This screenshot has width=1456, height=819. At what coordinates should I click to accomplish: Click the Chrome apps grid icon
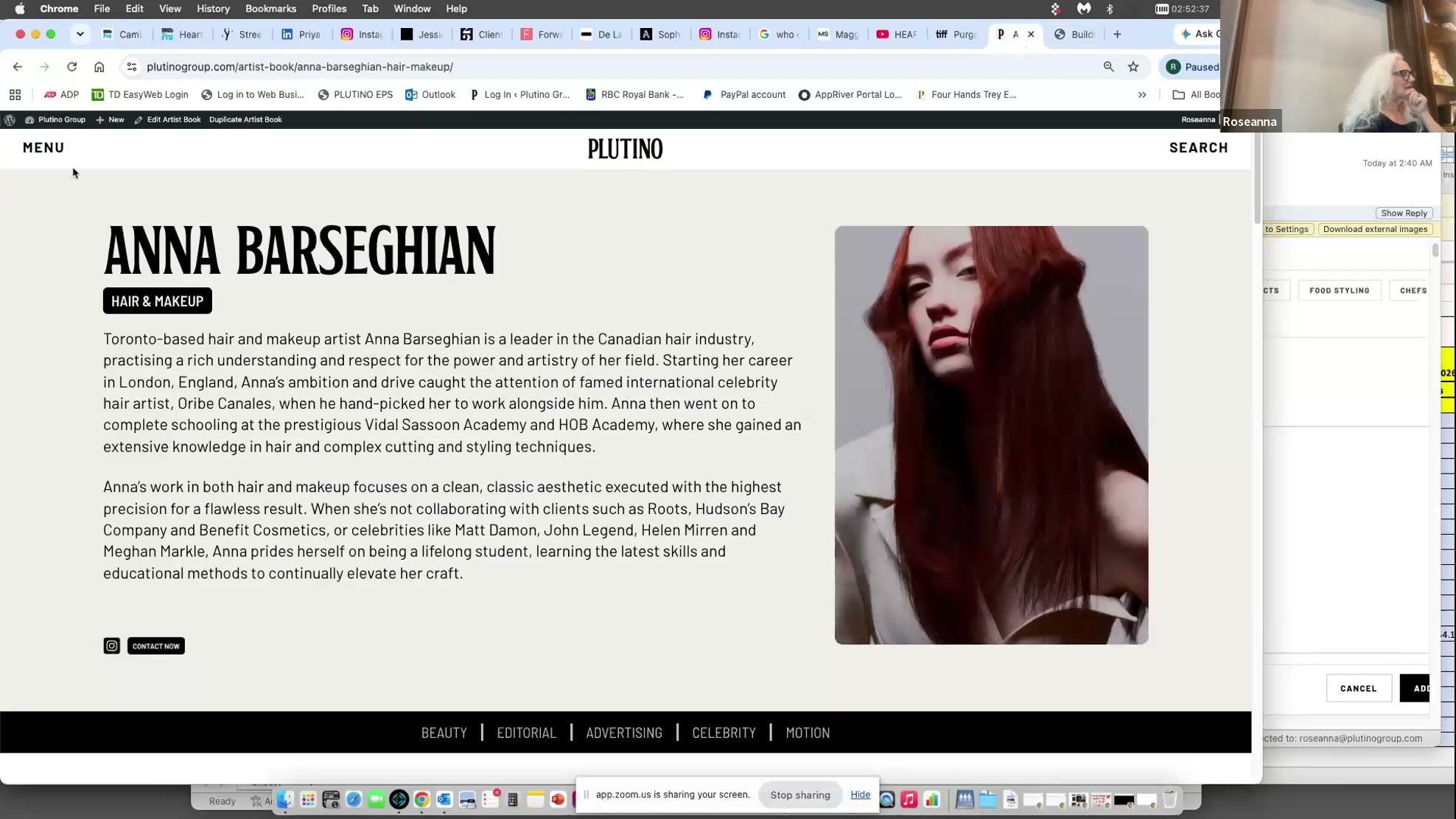pos(15,94)
